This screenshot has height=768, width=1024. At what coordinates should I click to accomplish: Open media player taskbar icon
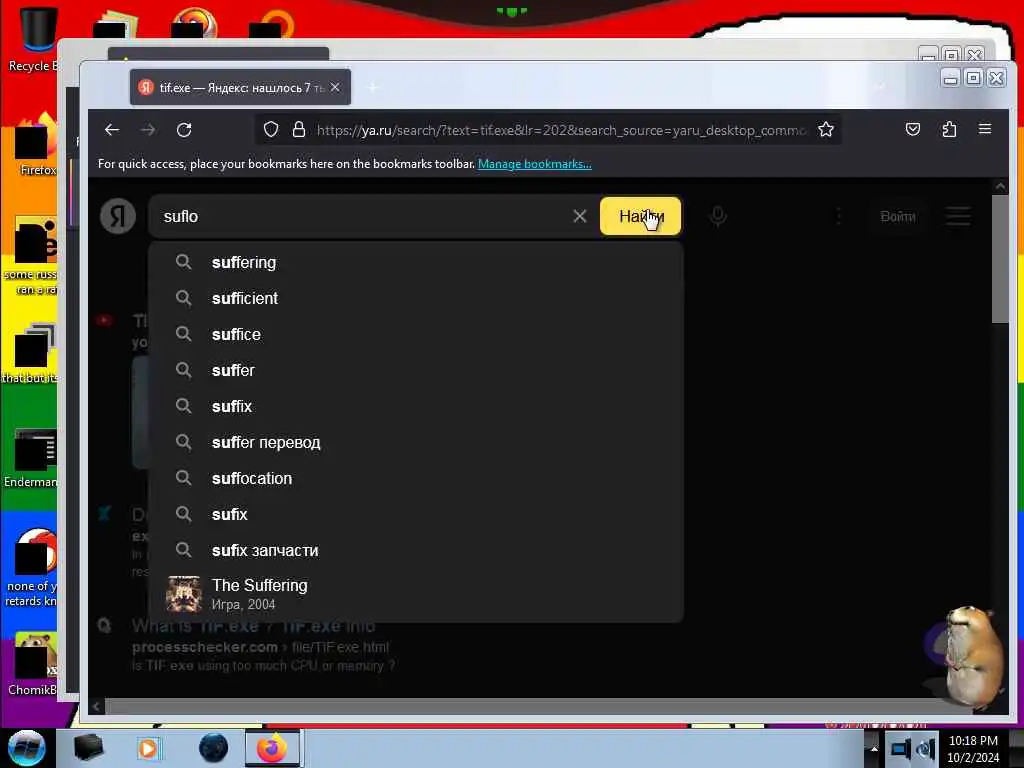[148, 748]
